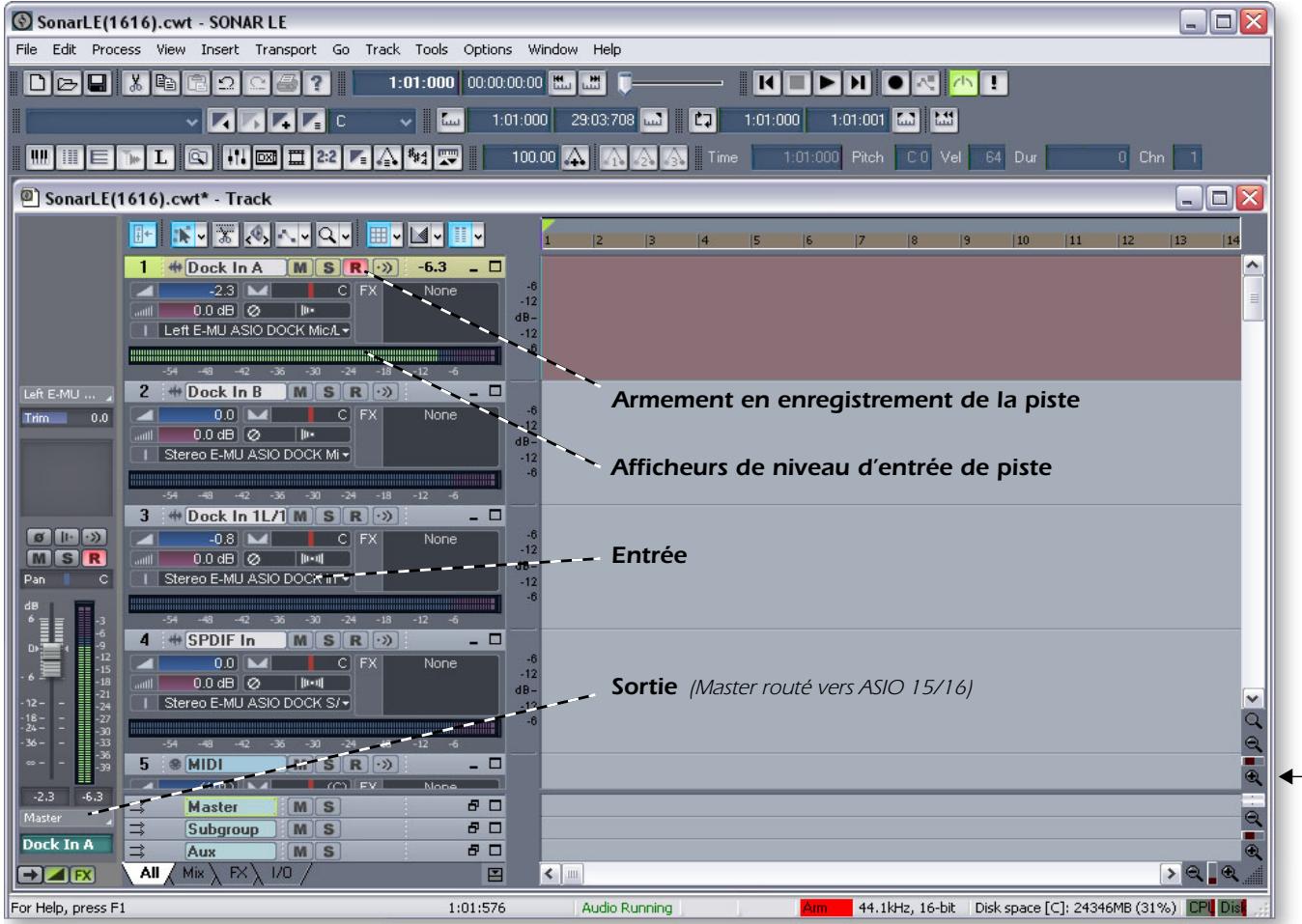Click measure 5 on the timeline ruler
Image resolution: width=1302 pixels, height=924 pixels.
point(756,240)
